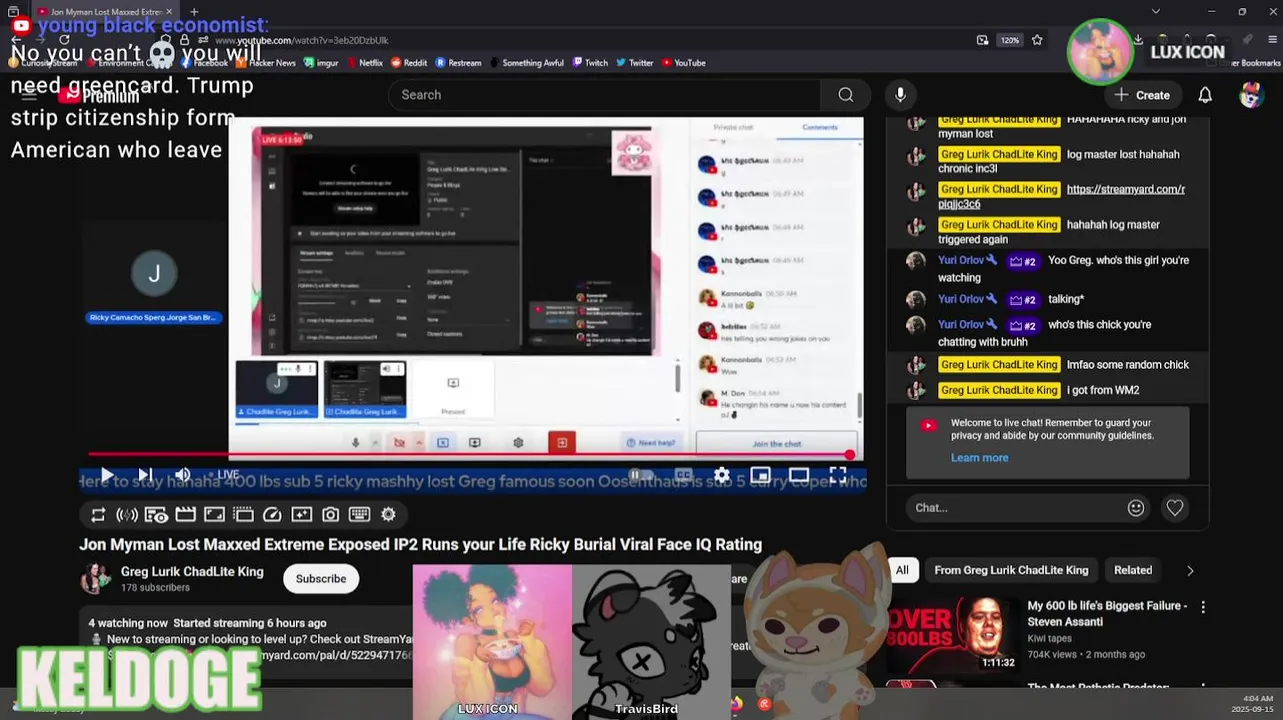Click into the YouTube Search field
Image resolution: width=1283 pixels, height=720 pixels.
point(605,95)
